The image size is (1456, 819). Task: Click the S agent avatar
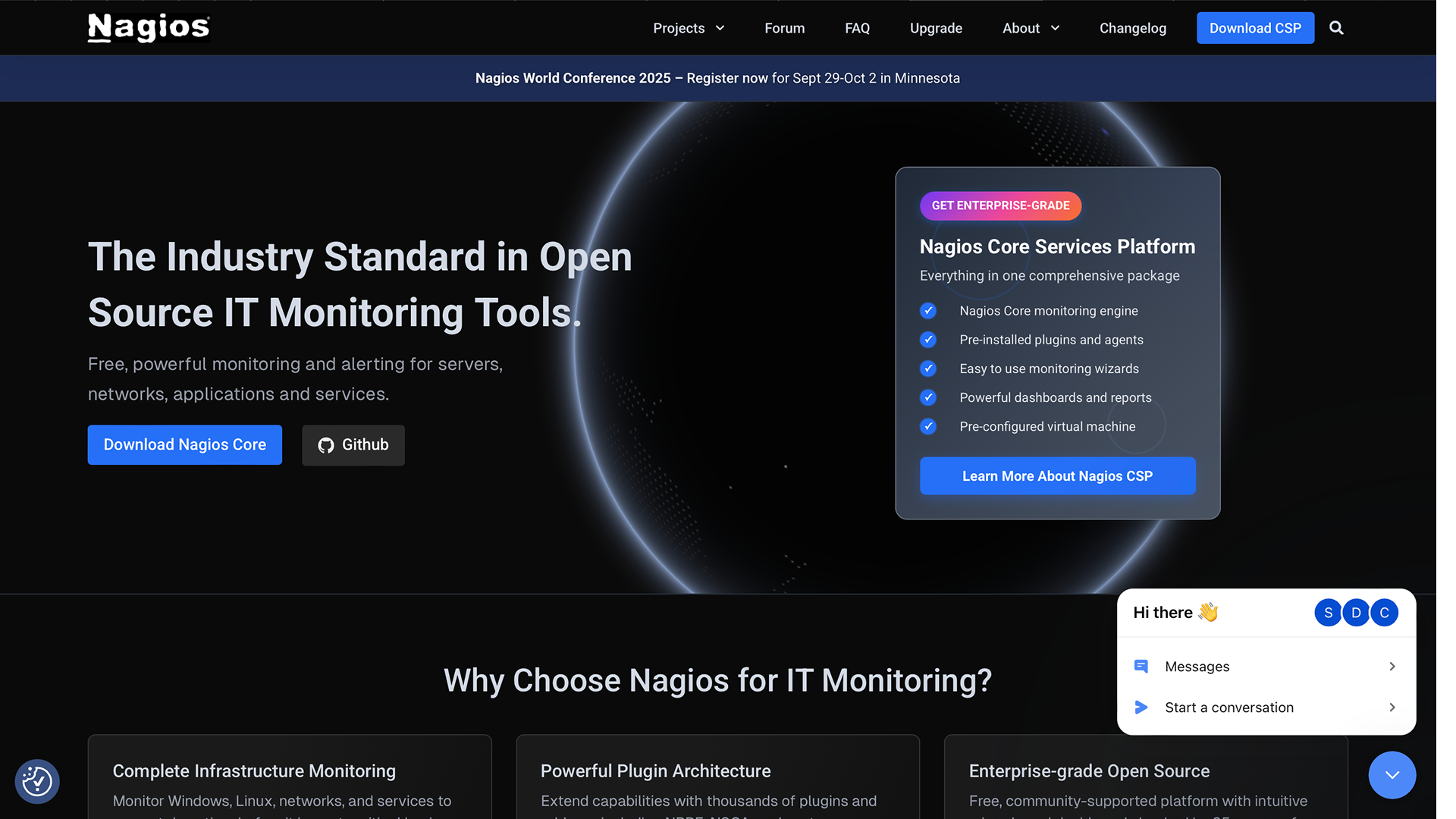point(1328,613)
